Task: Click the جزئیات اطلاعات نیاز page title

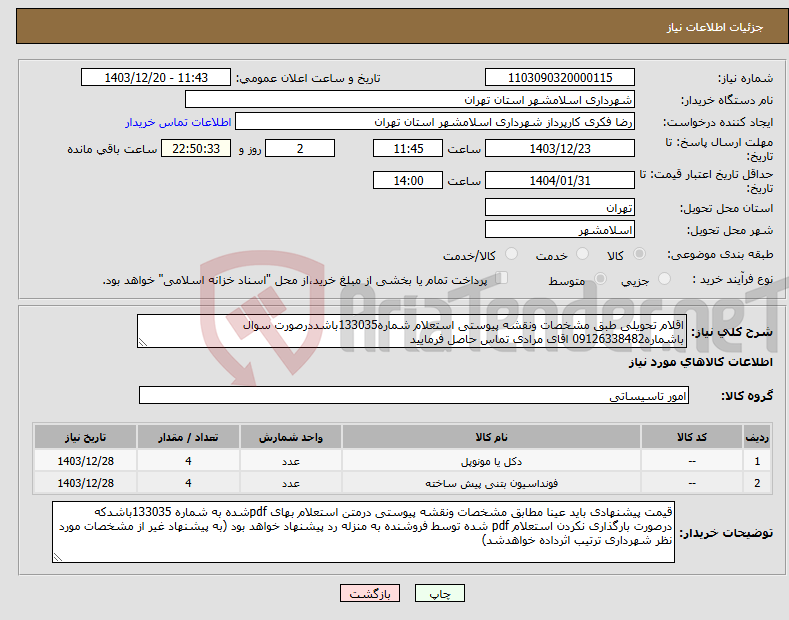Action: tap(715, 27)
